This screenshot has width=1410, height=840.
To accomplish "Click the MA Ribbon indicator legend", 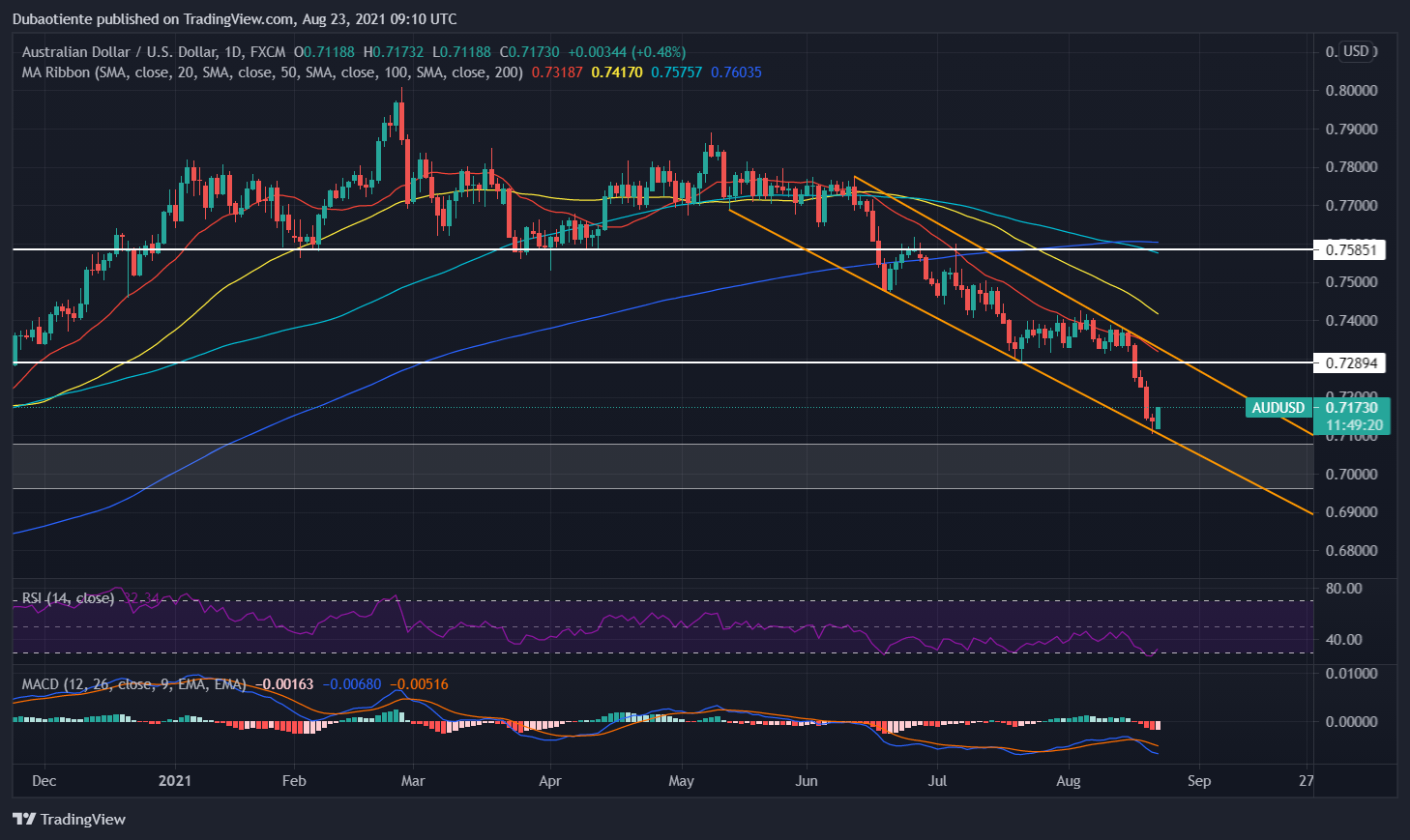I will click(272, 72).
